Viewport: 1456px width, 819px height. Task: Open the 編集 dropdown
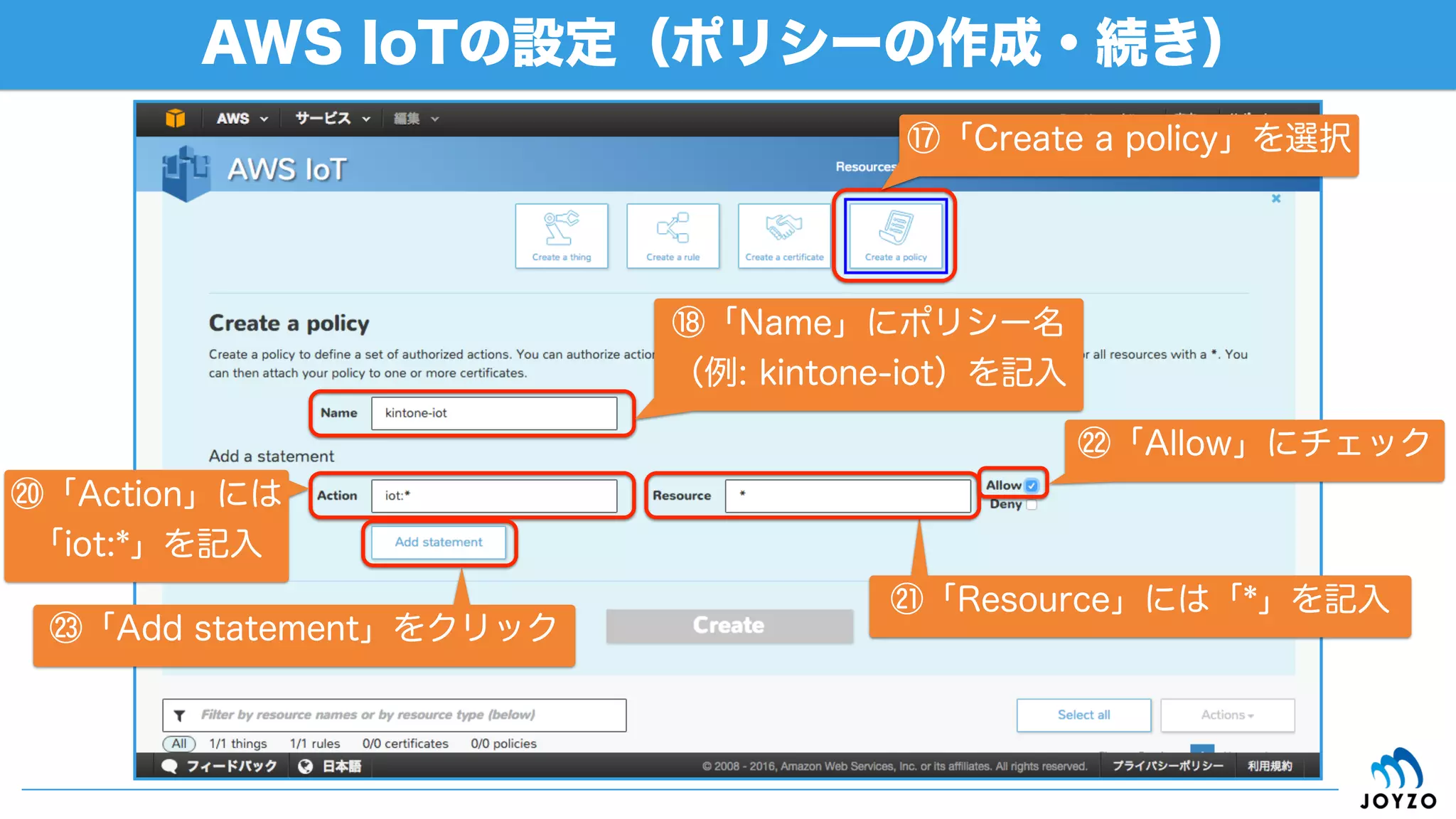tap(416, 119)
